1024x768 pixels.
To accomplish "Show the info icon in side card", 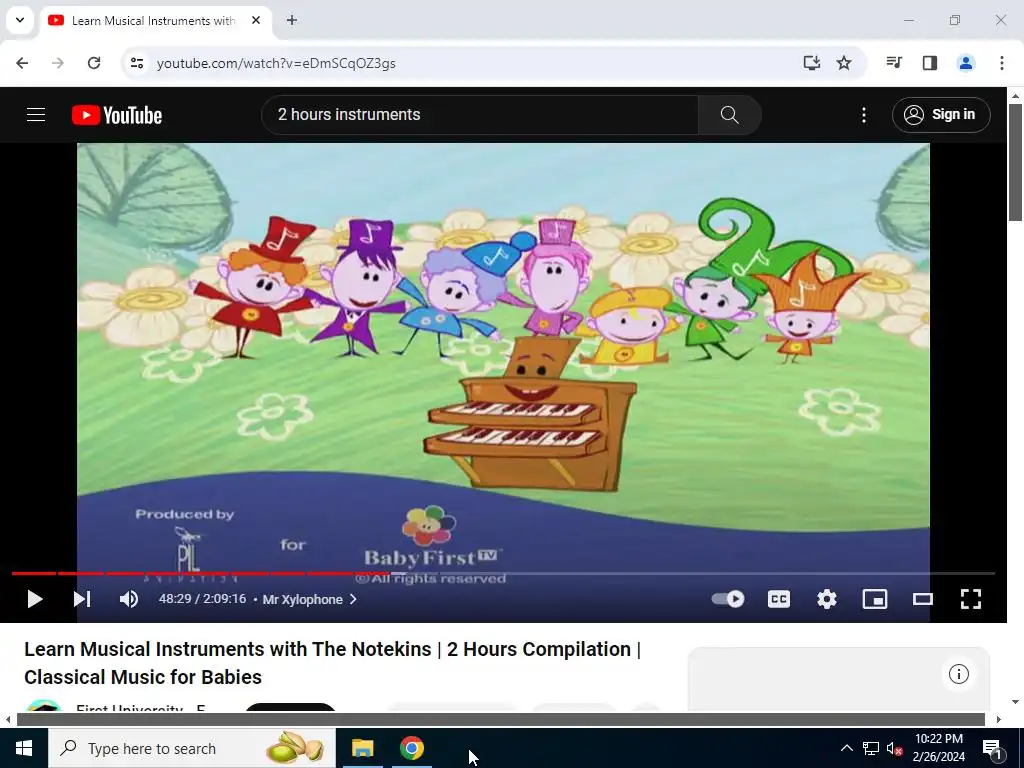I will coord(959,674).
